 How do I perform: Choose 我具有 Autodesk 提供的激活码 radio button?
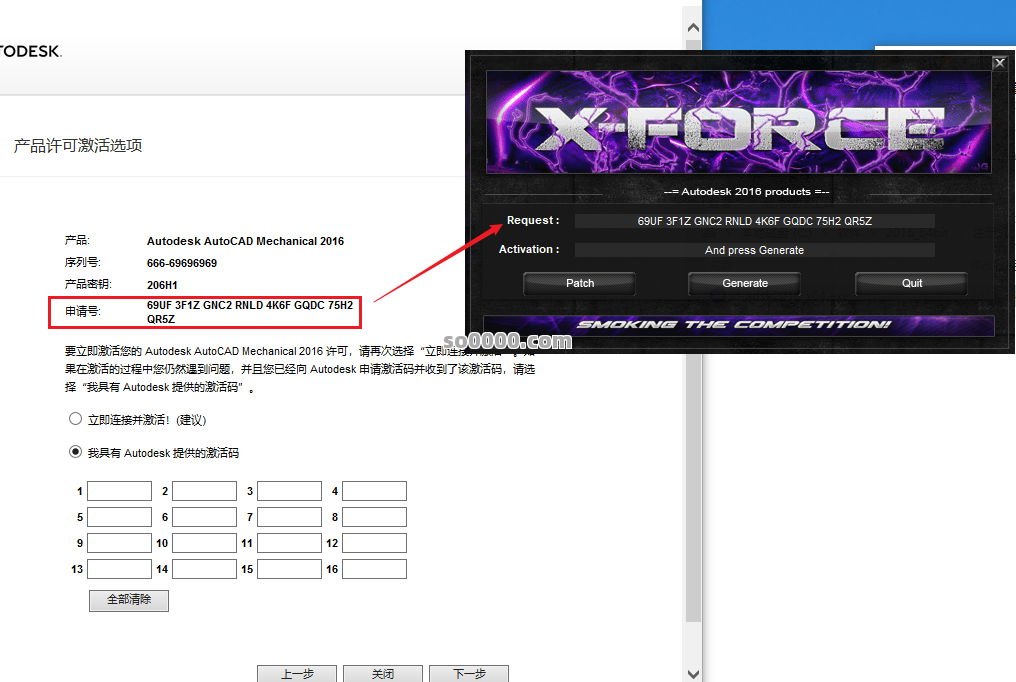[75, 452]
